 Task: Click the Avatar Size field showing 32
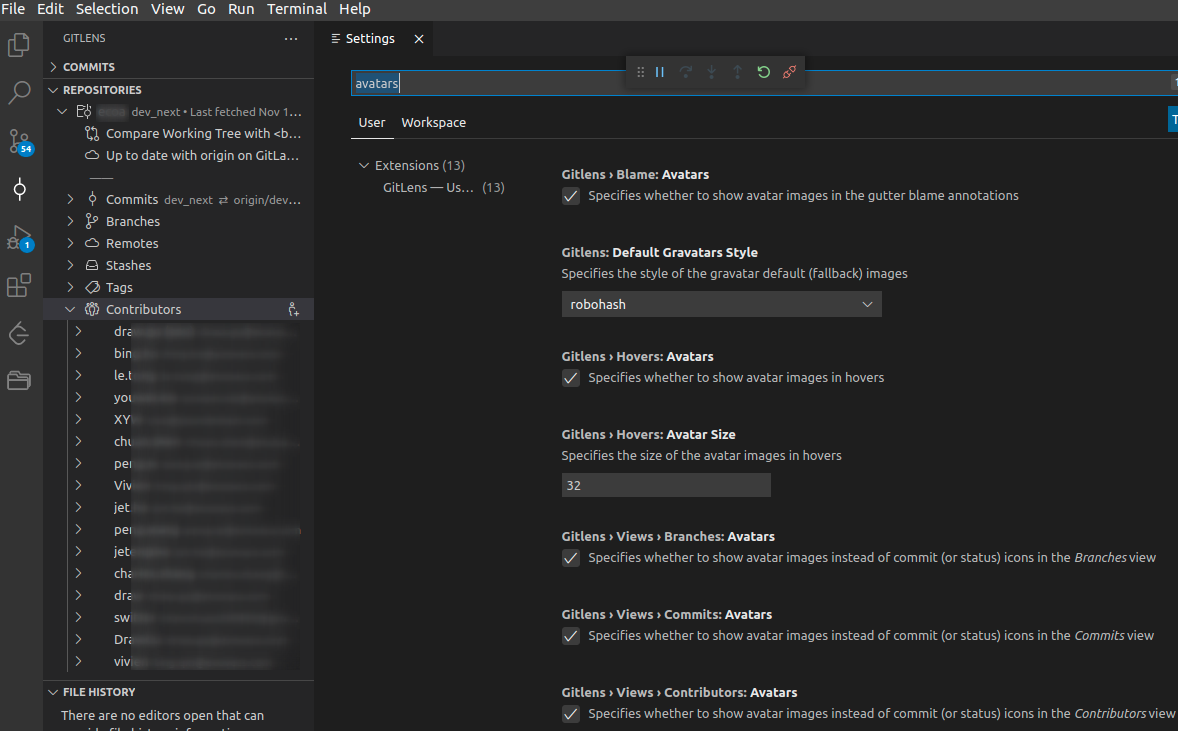pyautogui.click(x=666, y=485)
